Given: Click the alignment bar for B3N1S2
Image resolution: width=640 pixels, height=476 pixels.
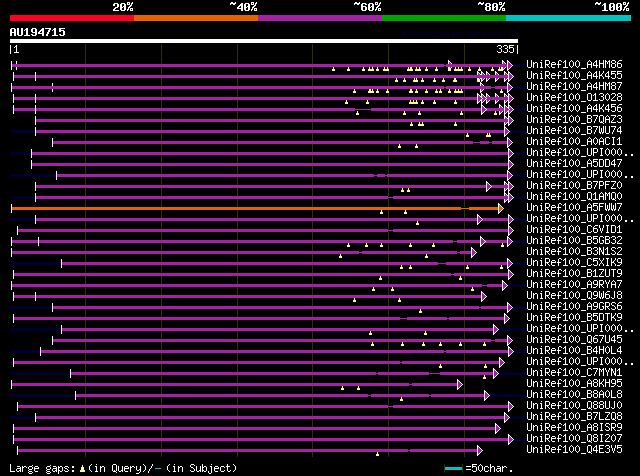Looking at the screenshot, I should 244,253.
